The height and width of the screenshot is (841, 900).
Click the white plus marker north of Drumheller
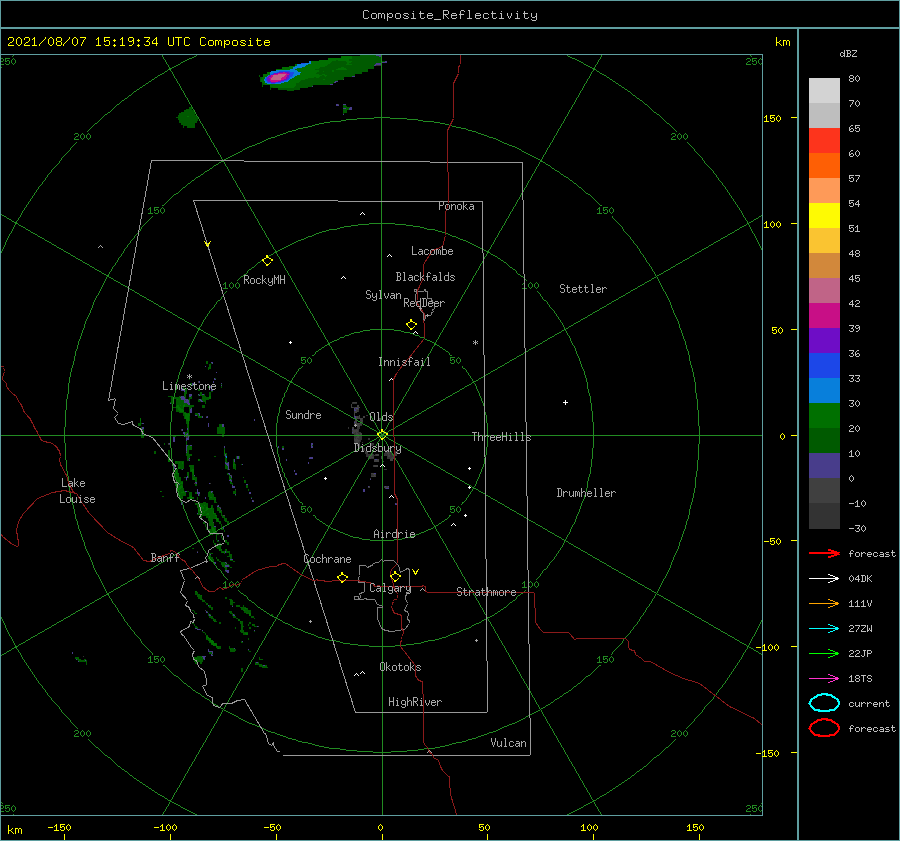565,402
